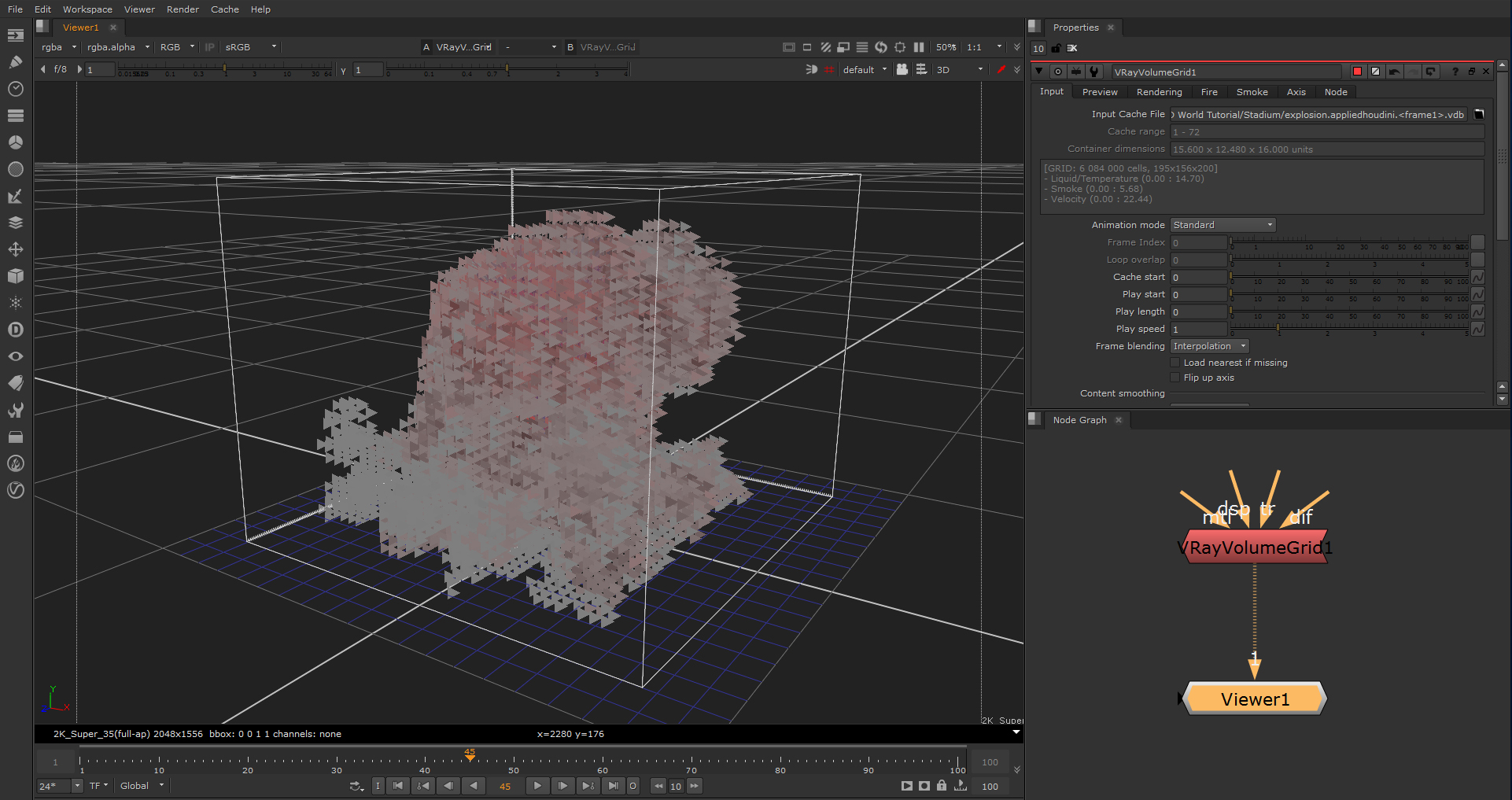Click the Cache start input field
The image size is (1512, 800).
coord(1198,277)
